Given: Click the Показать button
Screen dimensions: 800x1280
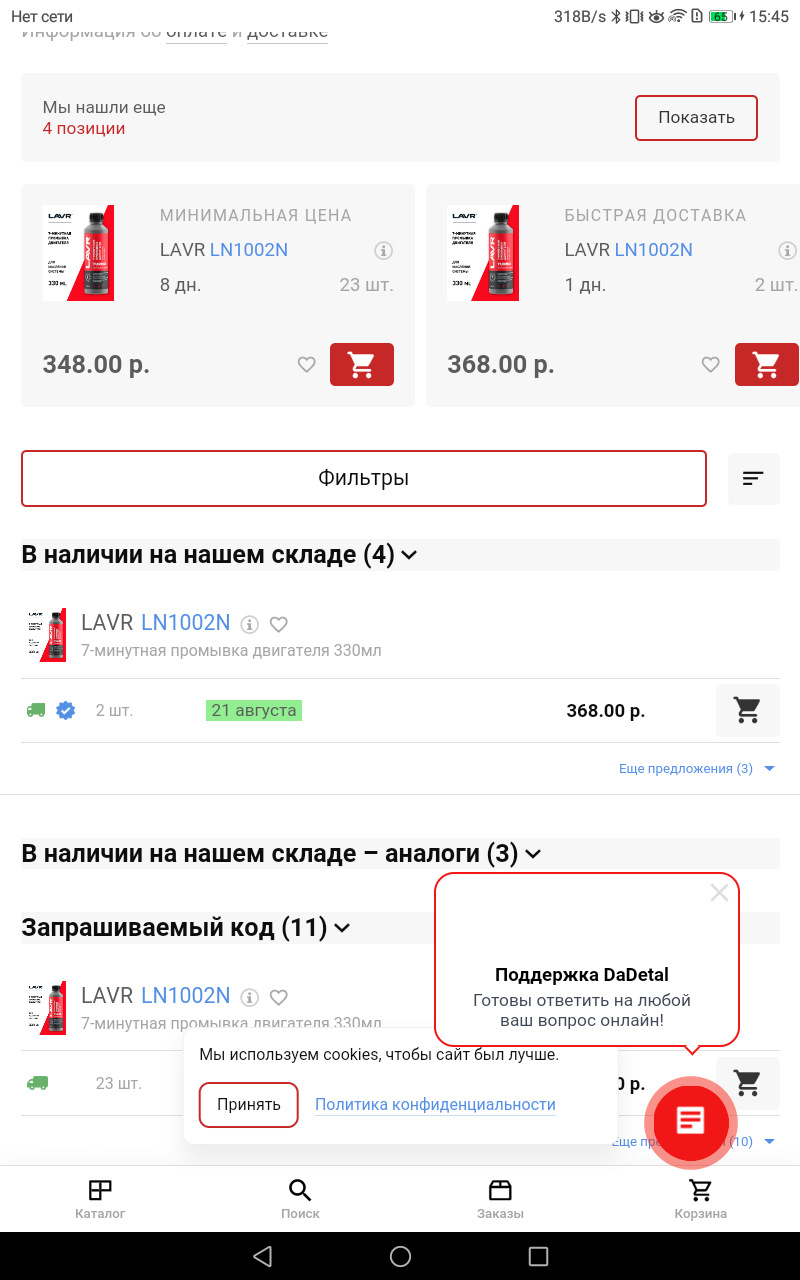Looking at the screenshot, I should (696, 118).
